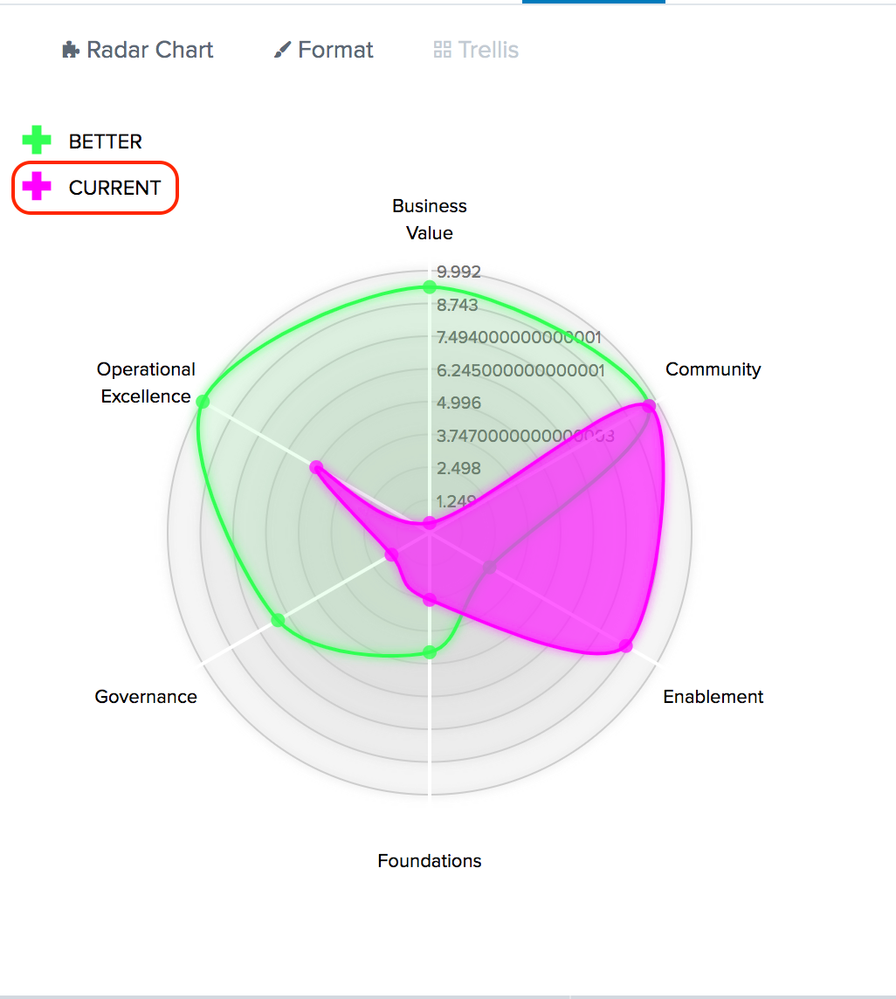
Task: Click the green Operational Excellence data point
Action: (203, 402)
